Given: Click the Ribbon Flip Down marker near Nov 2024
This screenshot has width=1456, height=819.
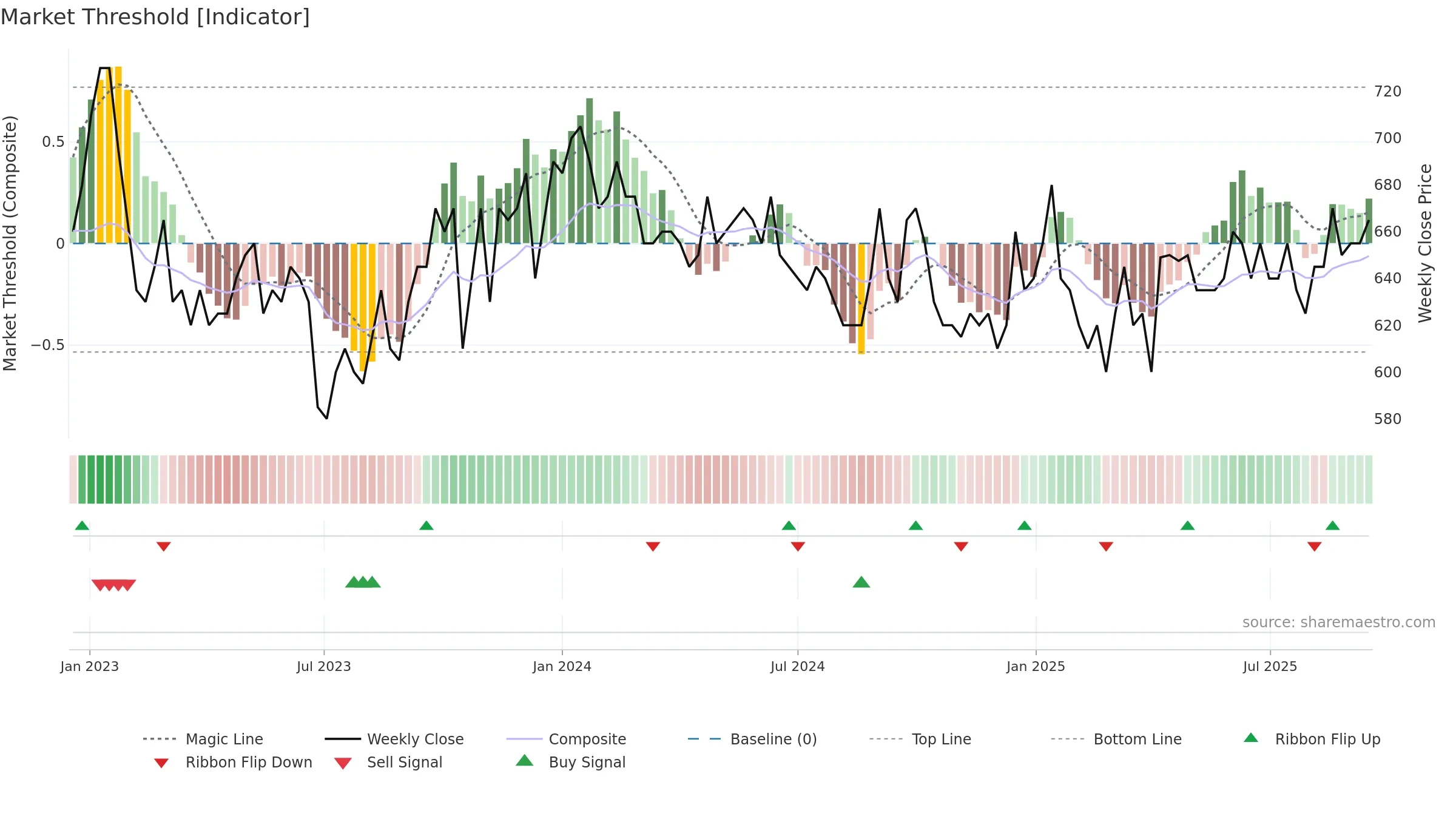Looking at the screenshot, I should point(961,547).
